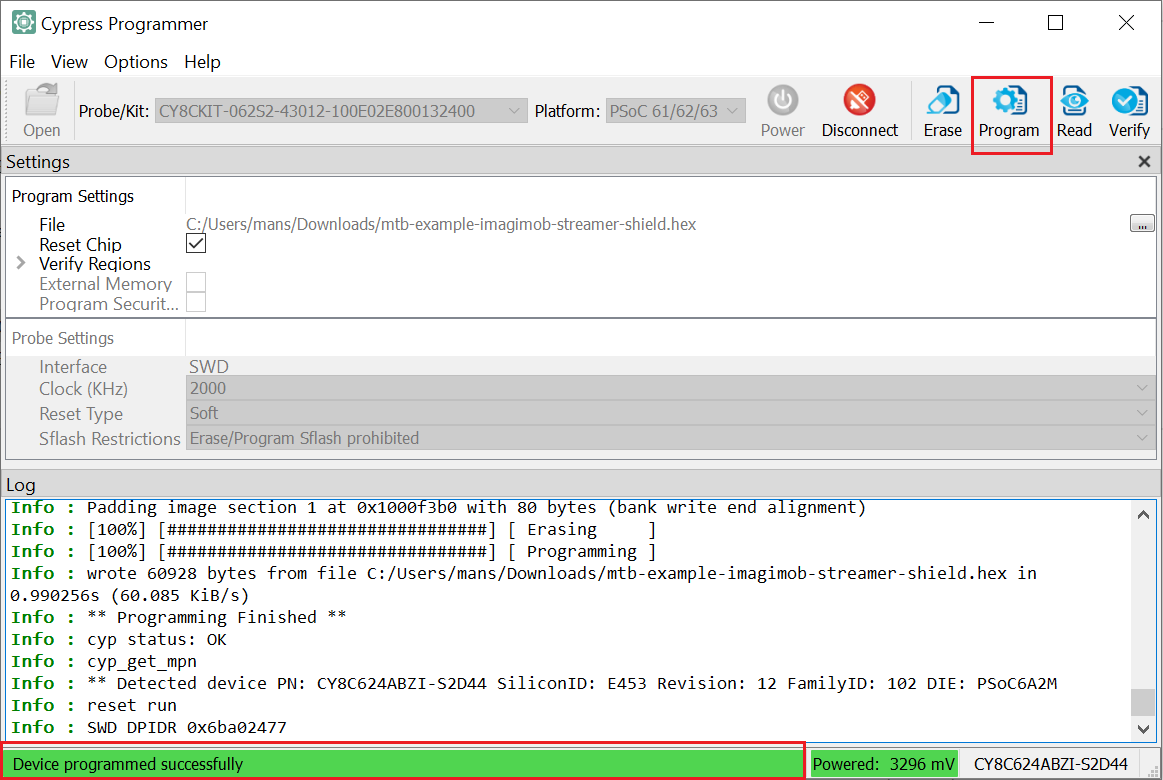Click the Cypress Programmer title bar icon
Viewport: 1163px width, 780px height.
[24, 23]
